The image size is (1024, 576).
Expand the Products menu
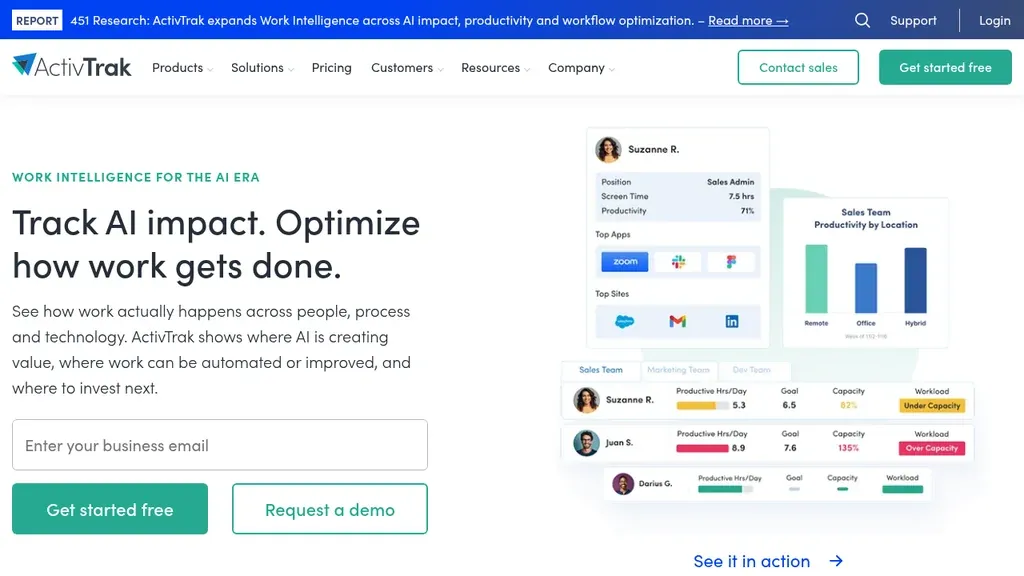(x=182, y=68)
